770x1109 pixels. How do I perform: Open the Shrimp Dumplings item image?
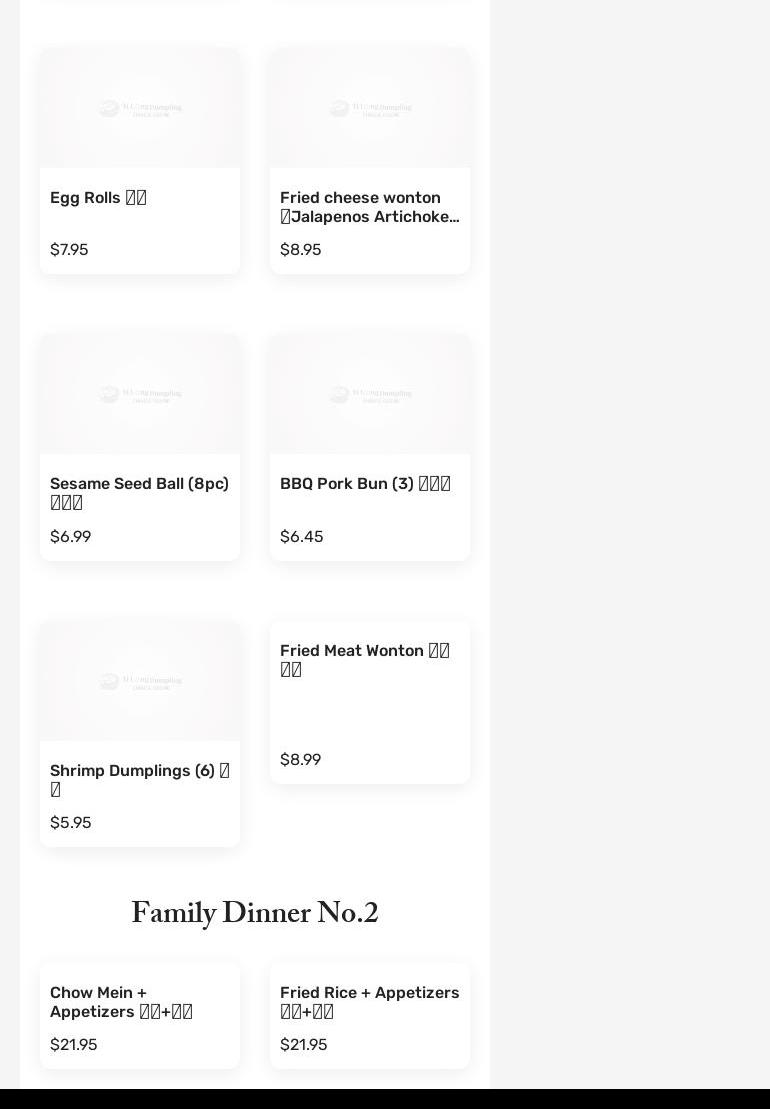point(140,681)
